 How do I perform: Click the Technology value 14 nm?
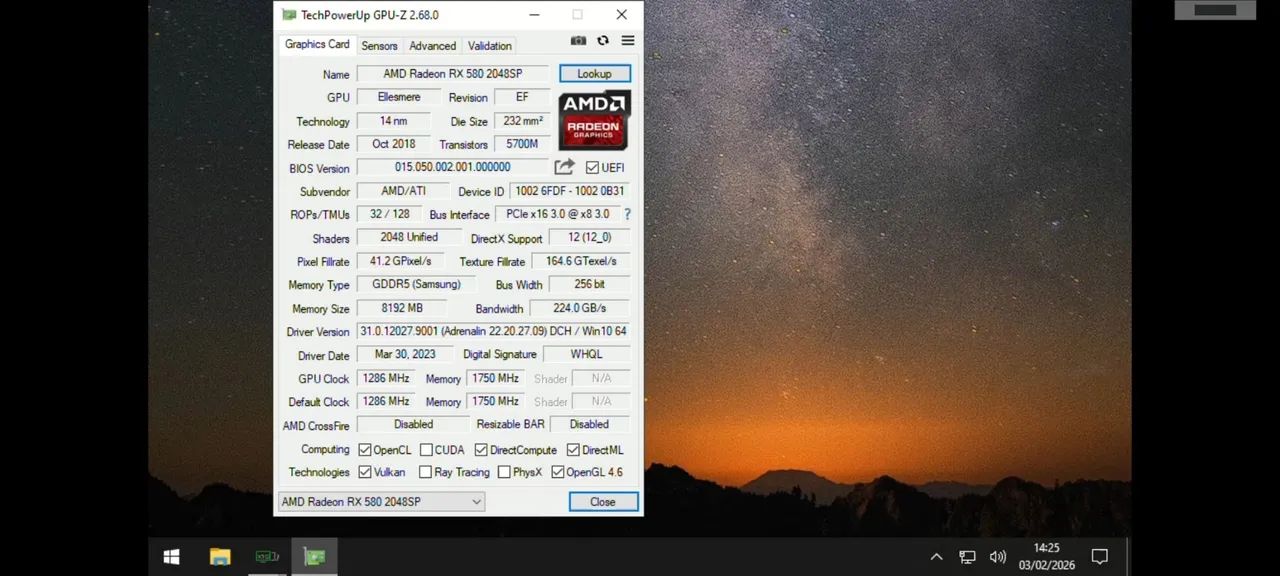394,121
